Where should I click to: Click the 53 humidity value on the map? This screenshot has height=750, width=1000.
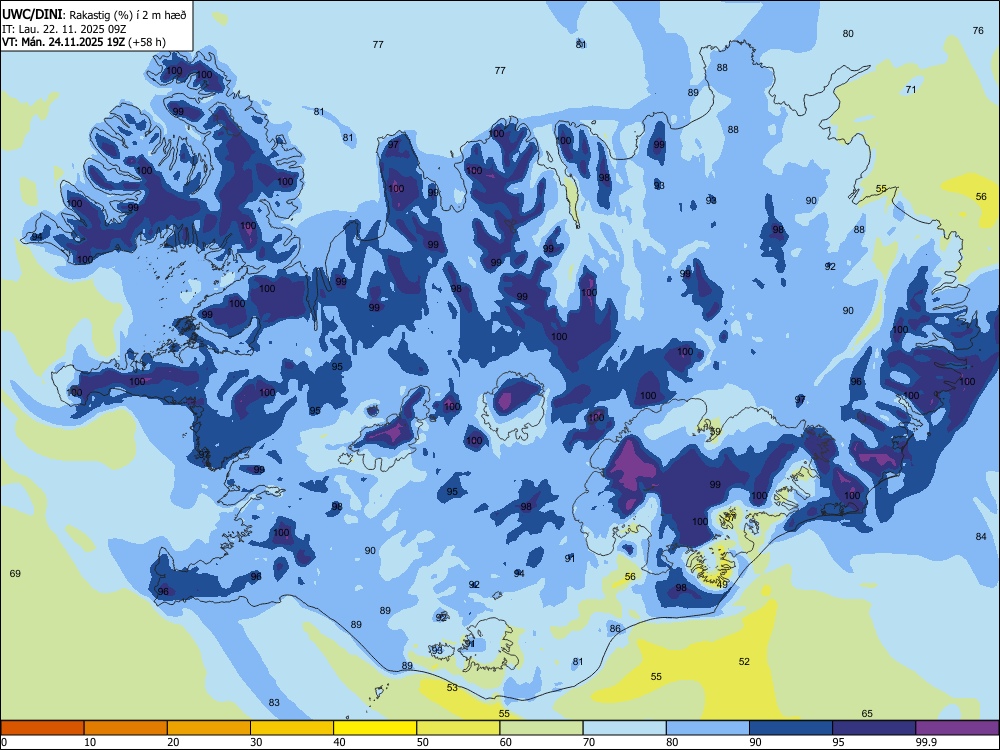coord(452,688)
